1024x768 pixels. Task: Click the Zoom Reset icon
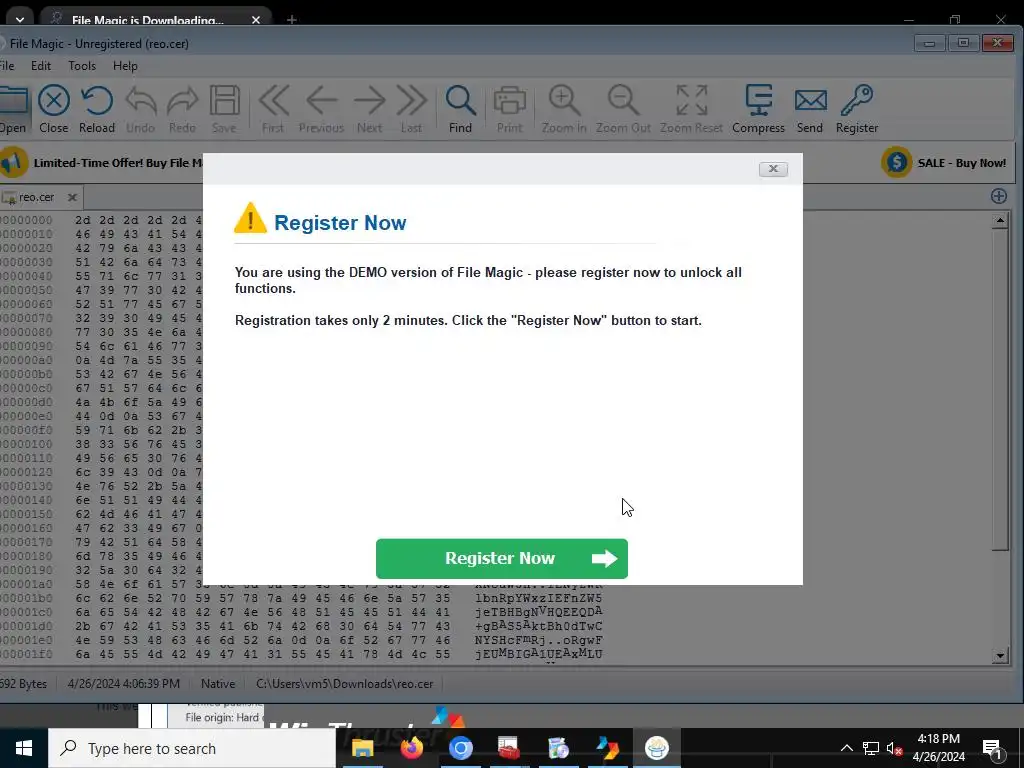click(x=692, y=109)
